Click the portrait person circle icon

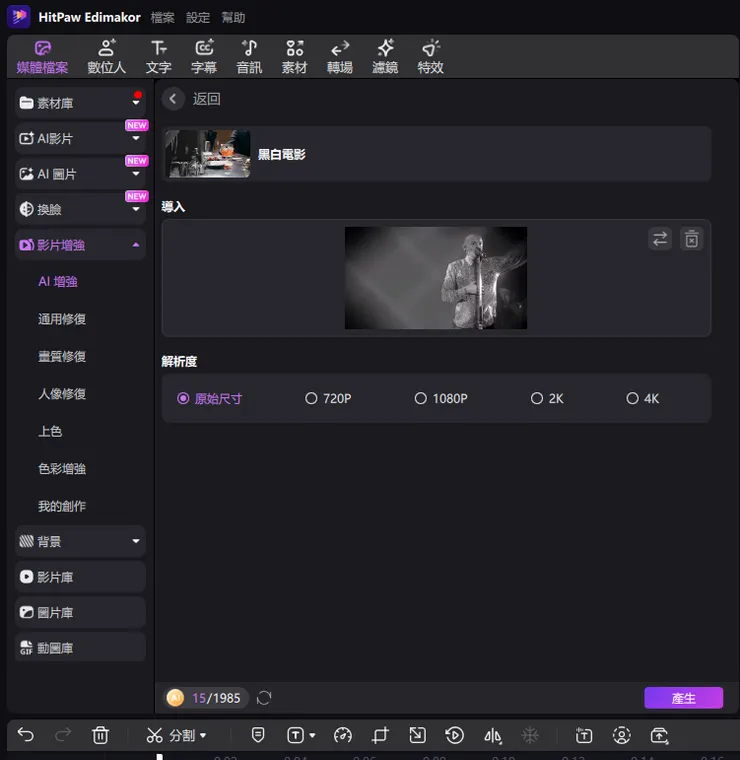[x=622, y=735]
